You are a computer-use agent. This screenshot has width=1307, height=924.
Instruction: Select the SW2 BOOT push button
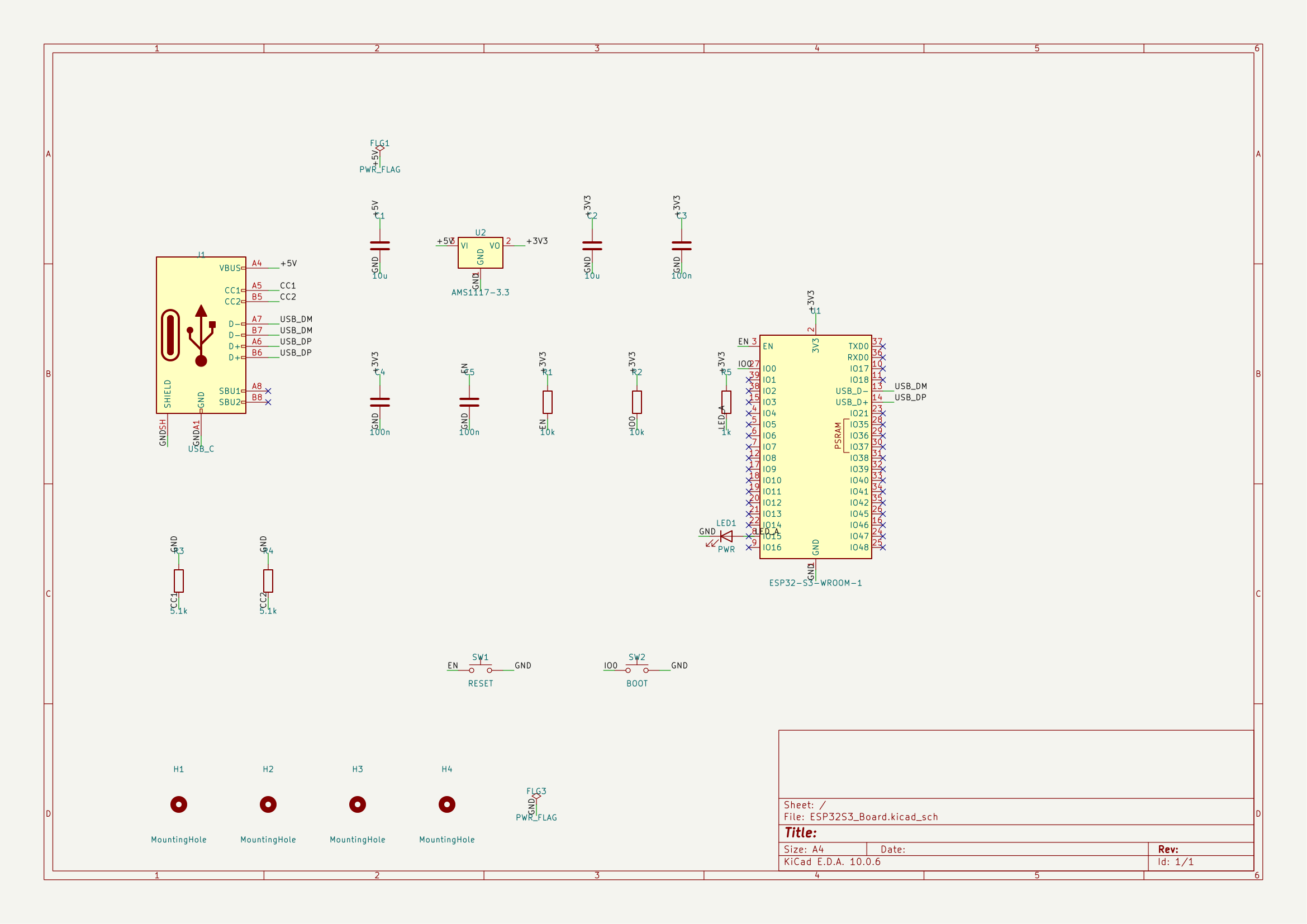click(637, 669)
